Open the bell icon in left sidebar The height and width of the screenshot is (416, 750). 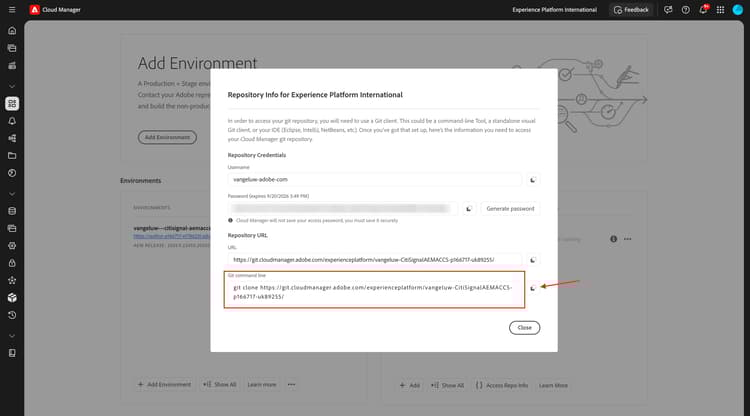click(12, 121)
